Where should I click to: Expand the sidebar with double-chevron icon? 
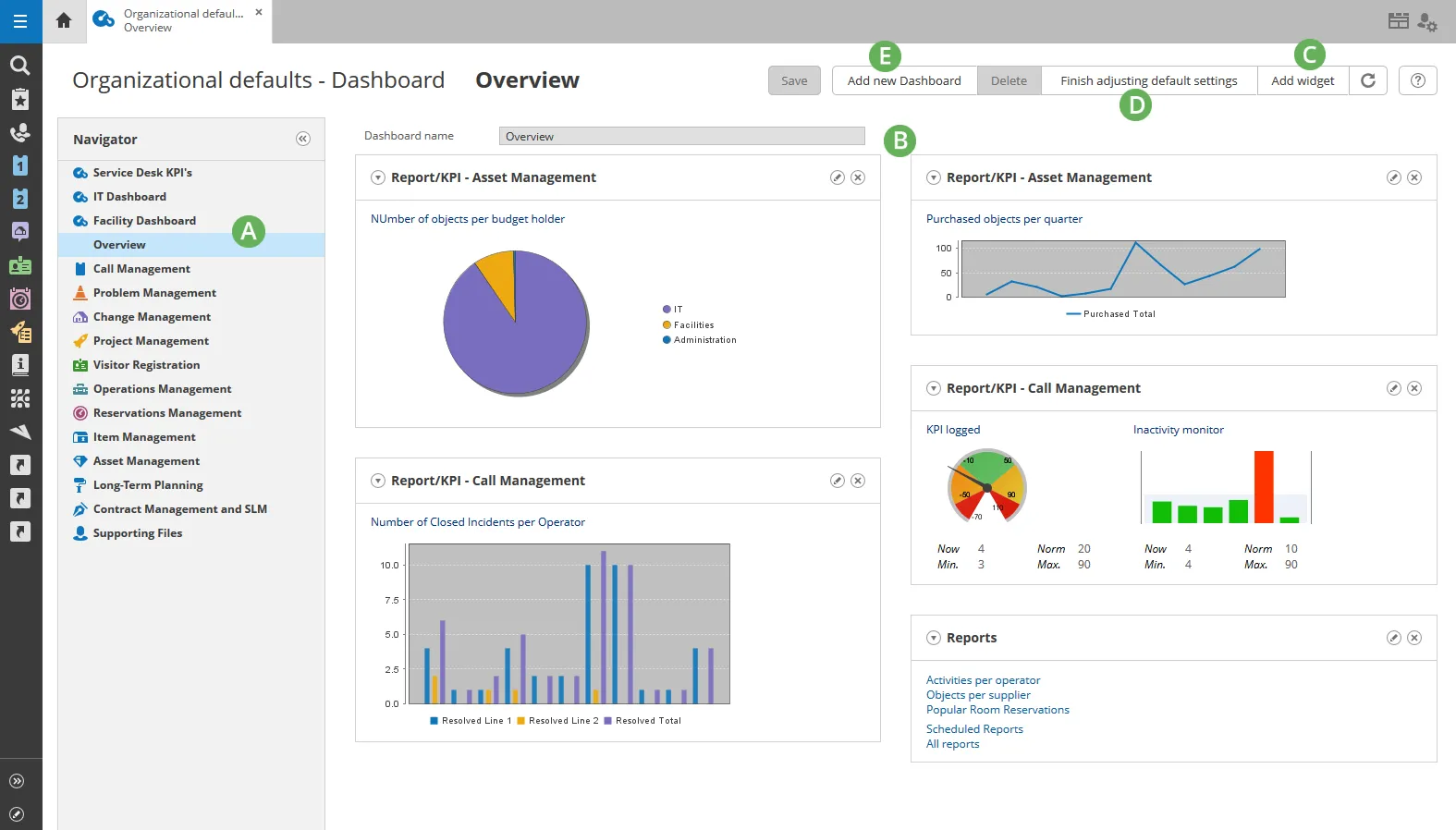(17, 781)
